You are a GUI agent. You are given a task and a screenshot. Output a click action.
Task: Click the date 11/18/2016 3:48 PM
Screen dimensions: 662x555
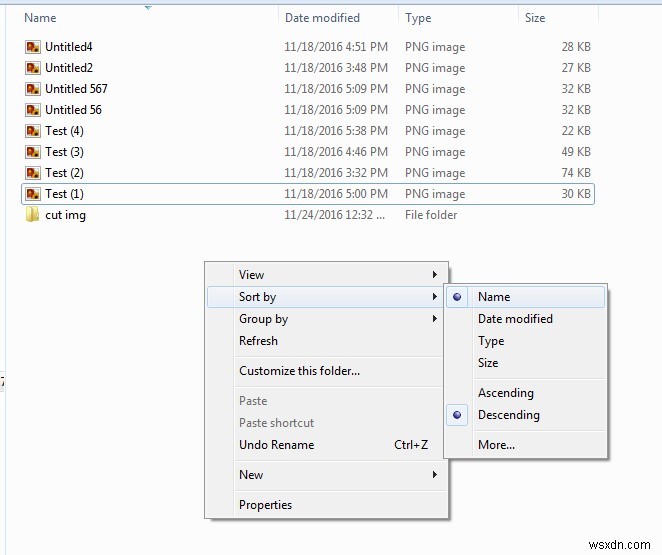[336, 68]
